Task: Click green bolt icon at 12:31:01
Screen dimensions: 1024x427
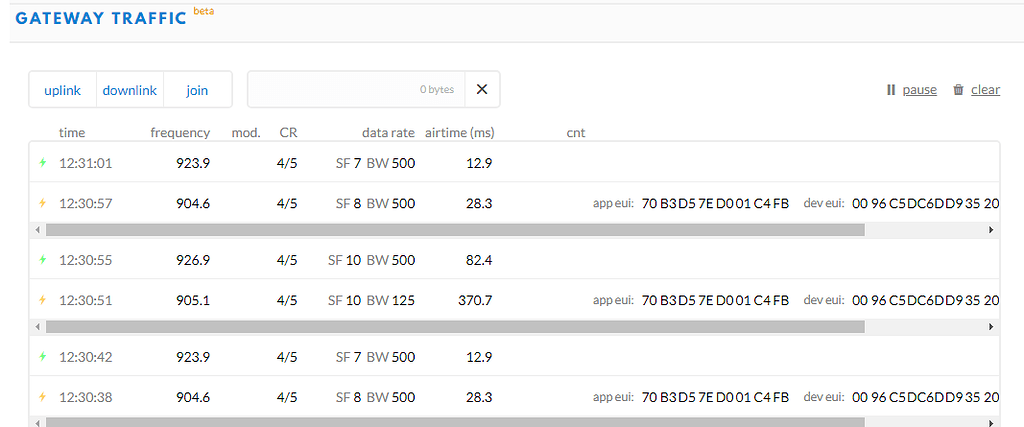Action: pos(43,163)
